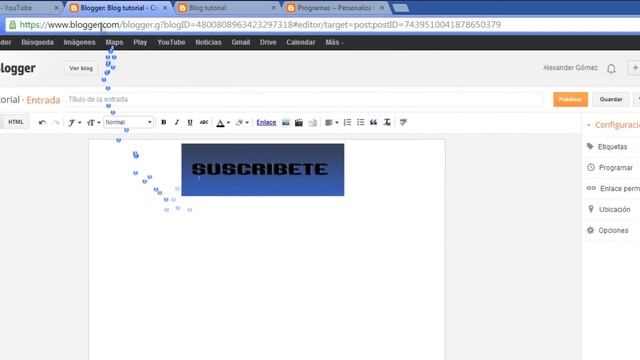Click the Publicar button
640x360 pixels.
point(570,99)
